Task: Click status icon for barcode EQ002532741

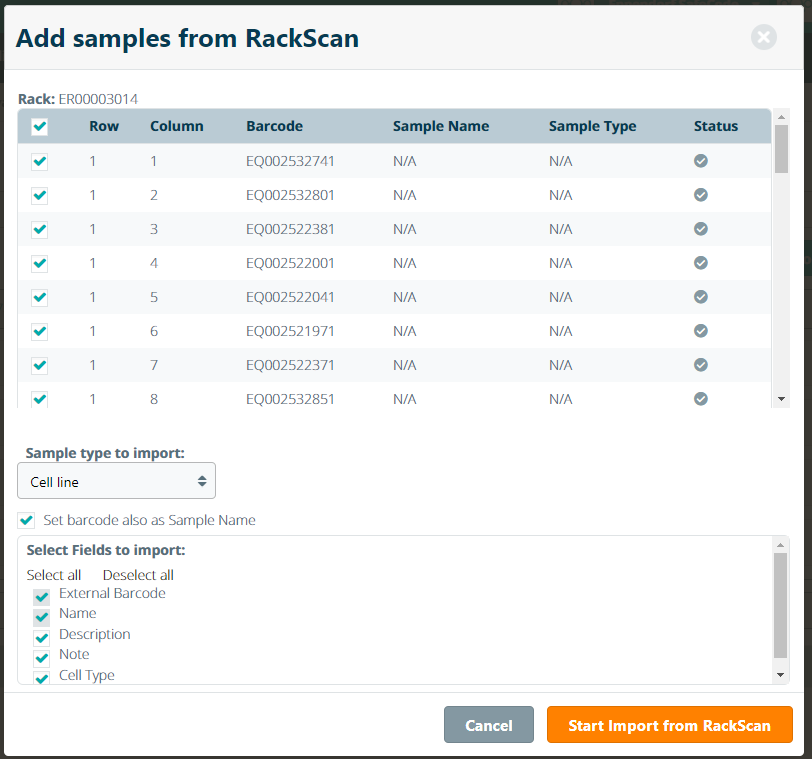Action: (x=701, y=161)
